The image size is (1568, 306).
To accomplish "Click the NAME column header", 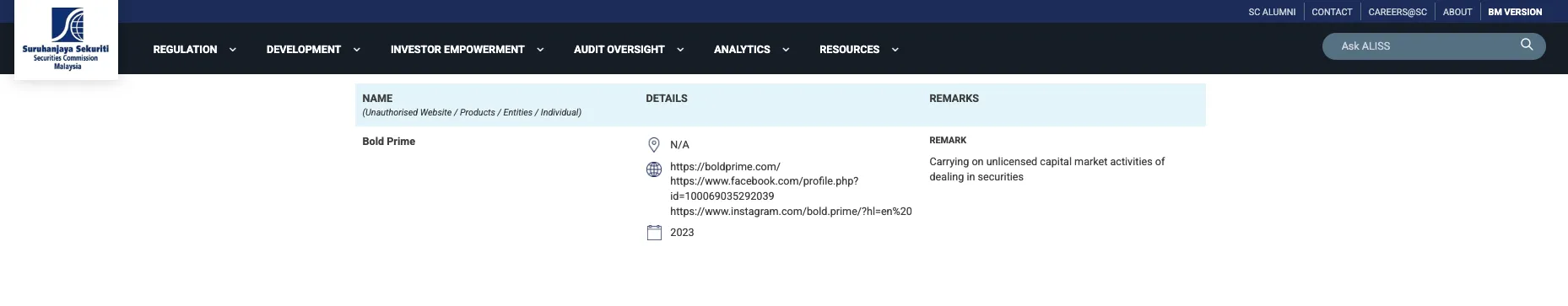I will [x=377, y=99].
